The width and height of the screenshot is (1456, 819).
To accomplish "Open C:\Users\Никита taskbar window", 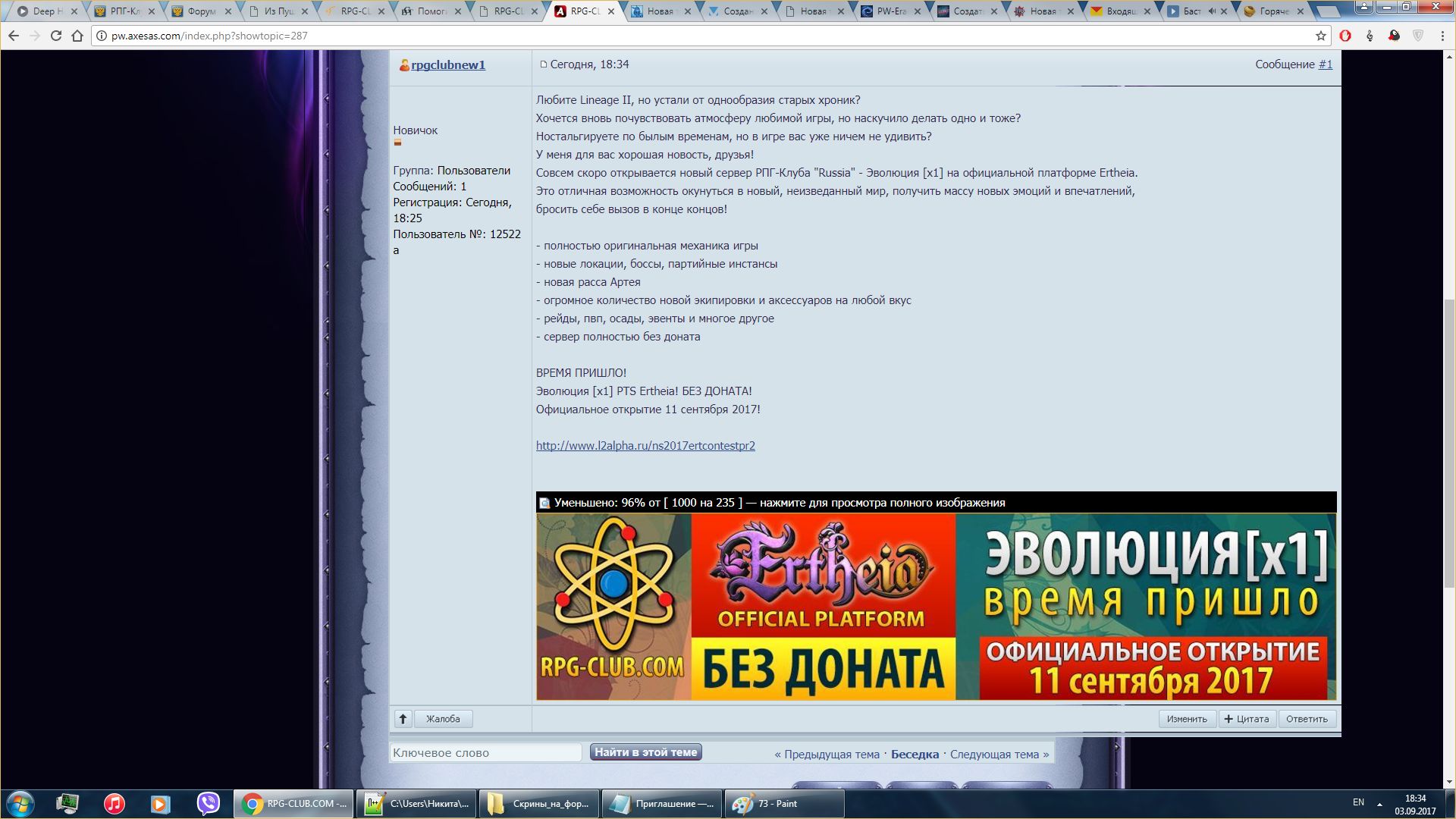I will point(416,804).
